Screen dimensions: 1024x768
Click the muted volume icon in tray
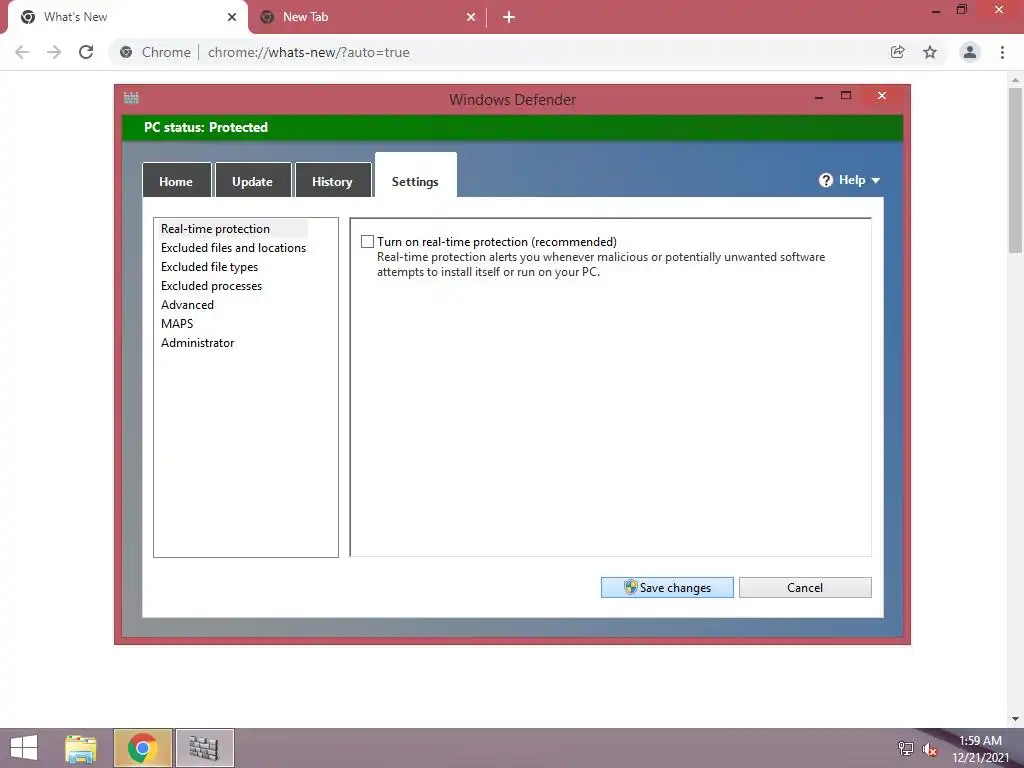click(930, 749)
